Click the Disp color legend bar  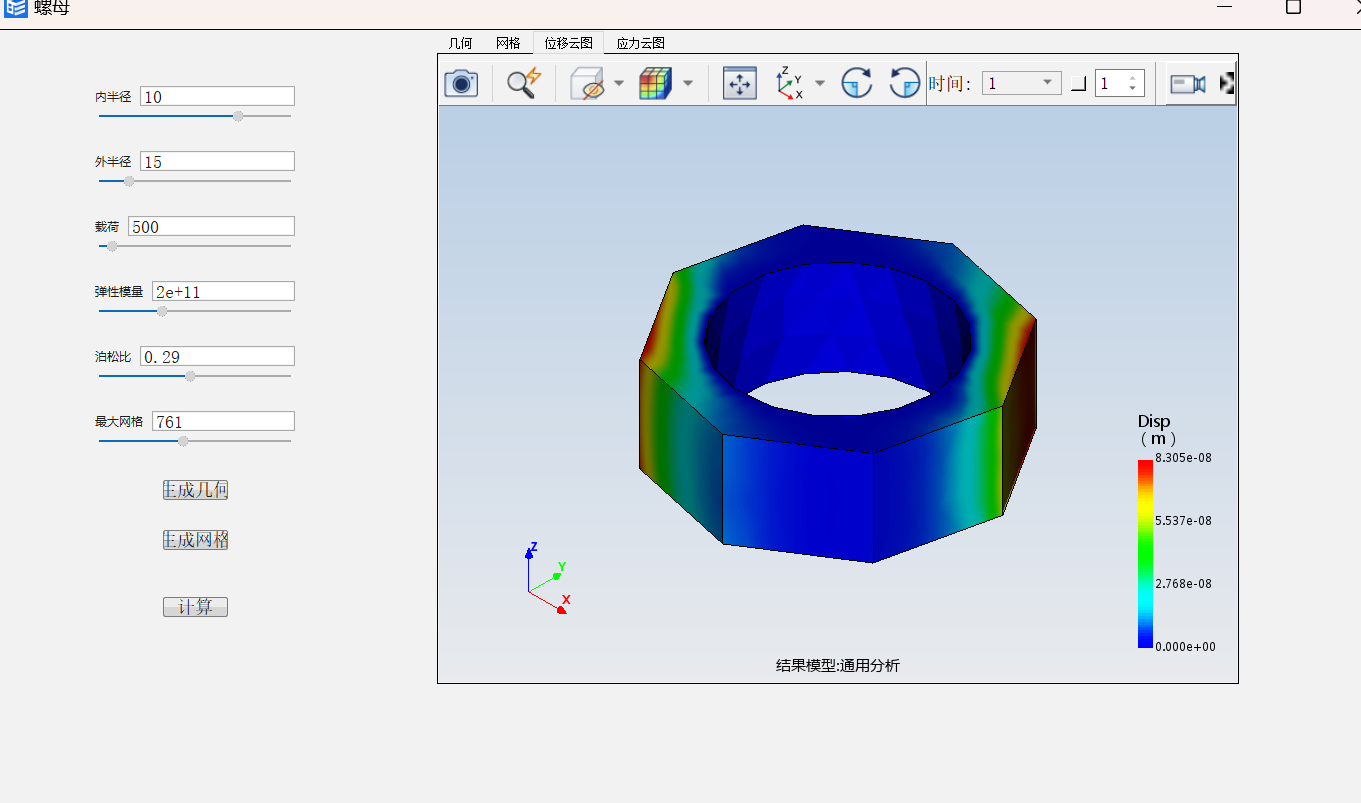1145,553
